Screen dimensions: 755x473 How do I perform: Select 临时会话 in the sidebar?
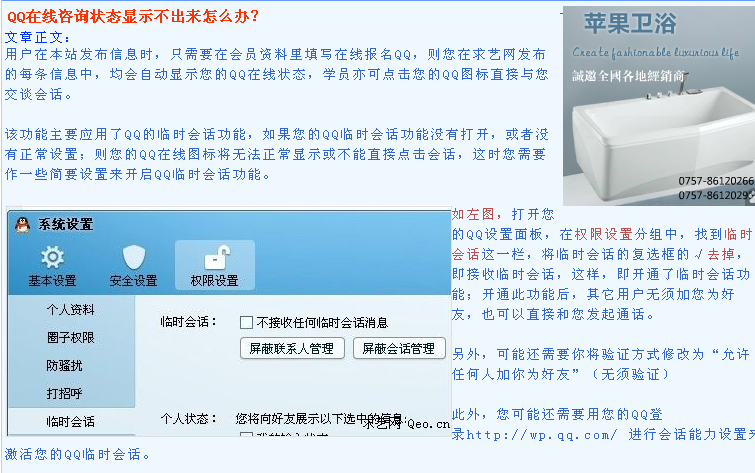[71, 422]
